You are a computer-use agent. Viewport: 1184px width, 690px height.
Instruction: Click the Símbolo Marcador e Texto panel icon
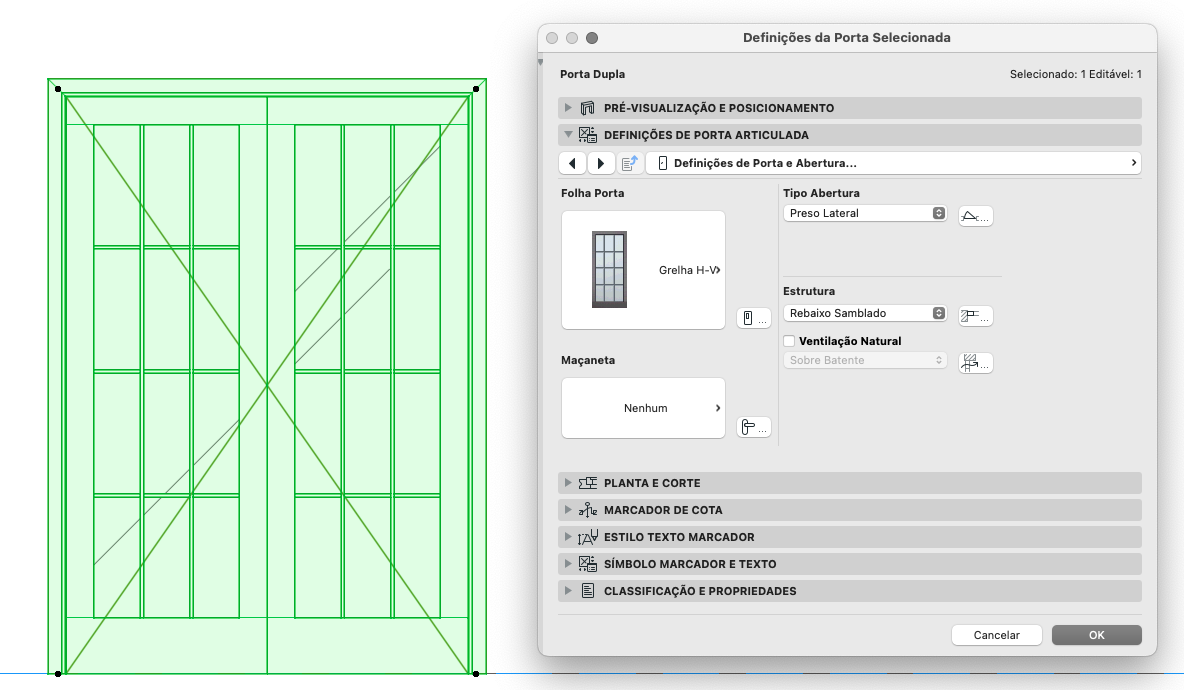[x=587, y=564]
